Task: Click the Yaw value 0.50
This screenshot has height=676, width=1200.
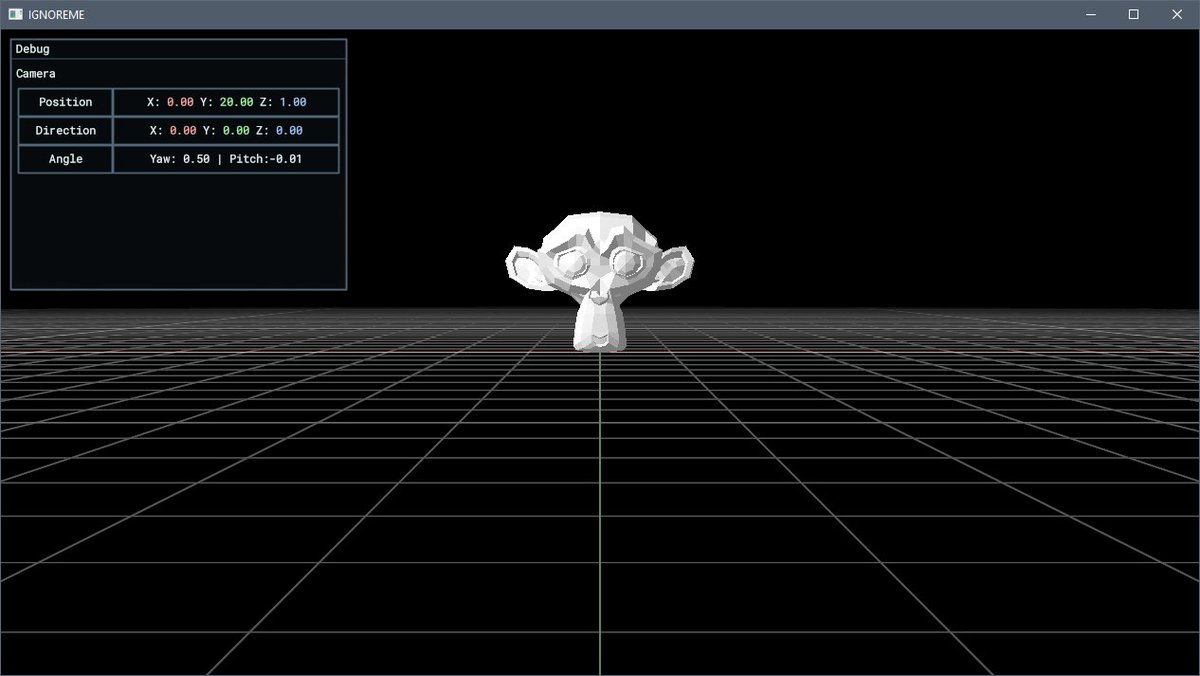Action: click(196, 159)
